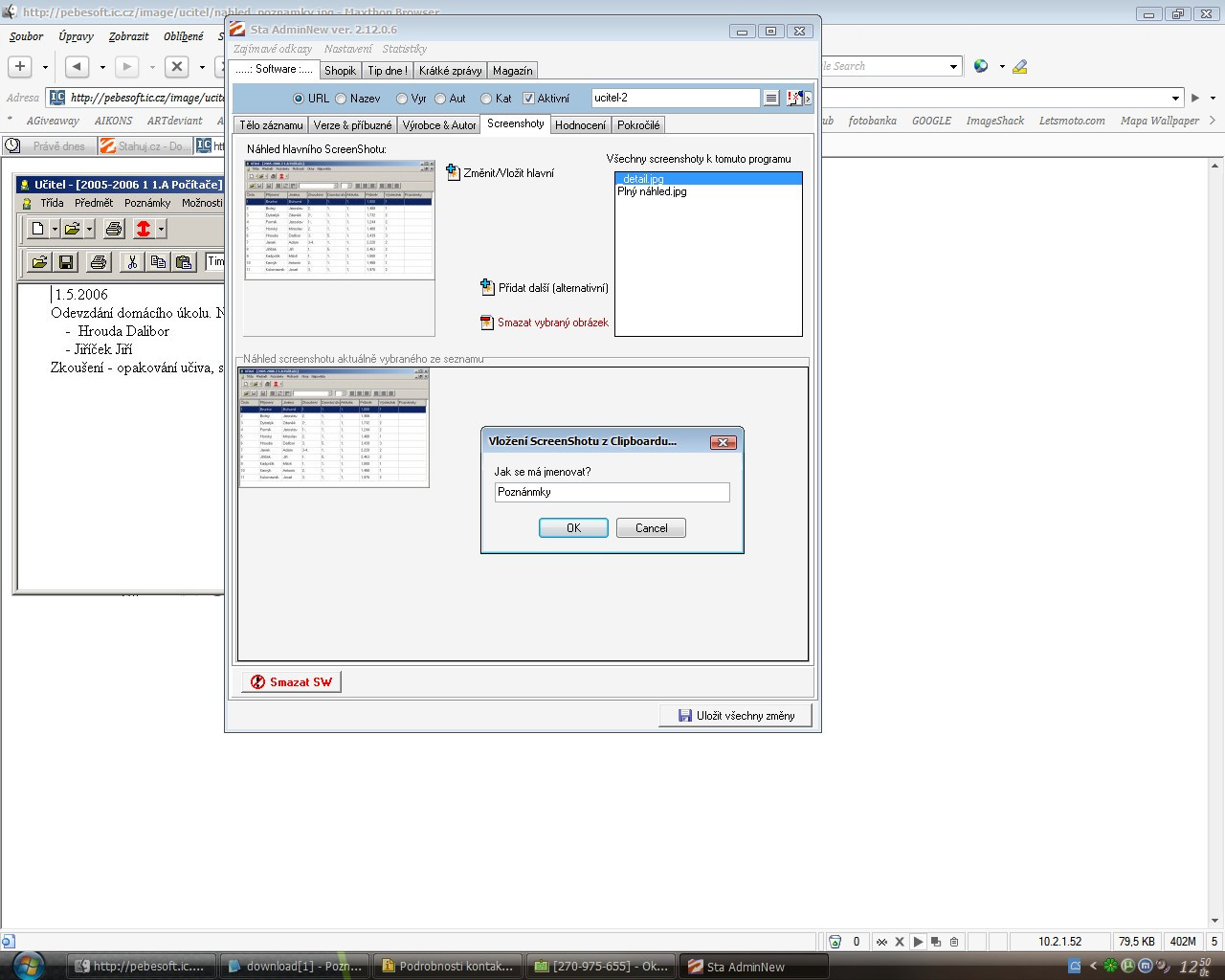The height and width of the screenshot is (980, 1225).
Task: Expand the Search box dropdown arrow
Action: tap(954, 66)
